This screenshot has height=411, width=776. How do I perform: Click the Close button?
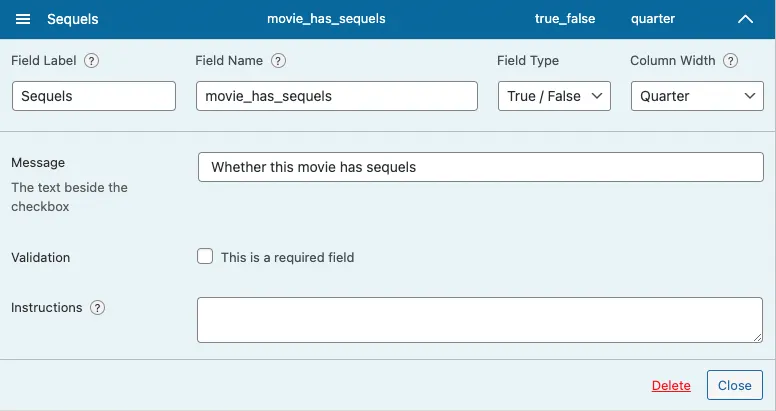click(735, 385)
